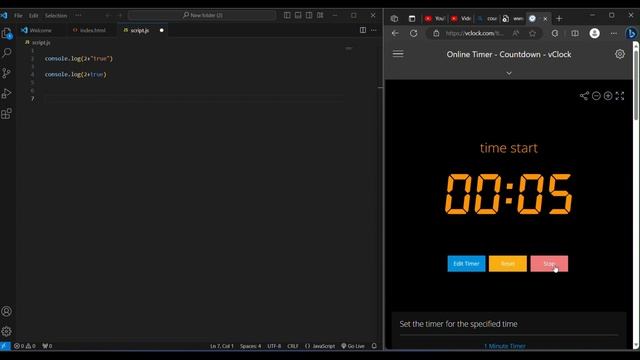
Task: Refresh the vClock page
Action: click(x=413, y=33)
